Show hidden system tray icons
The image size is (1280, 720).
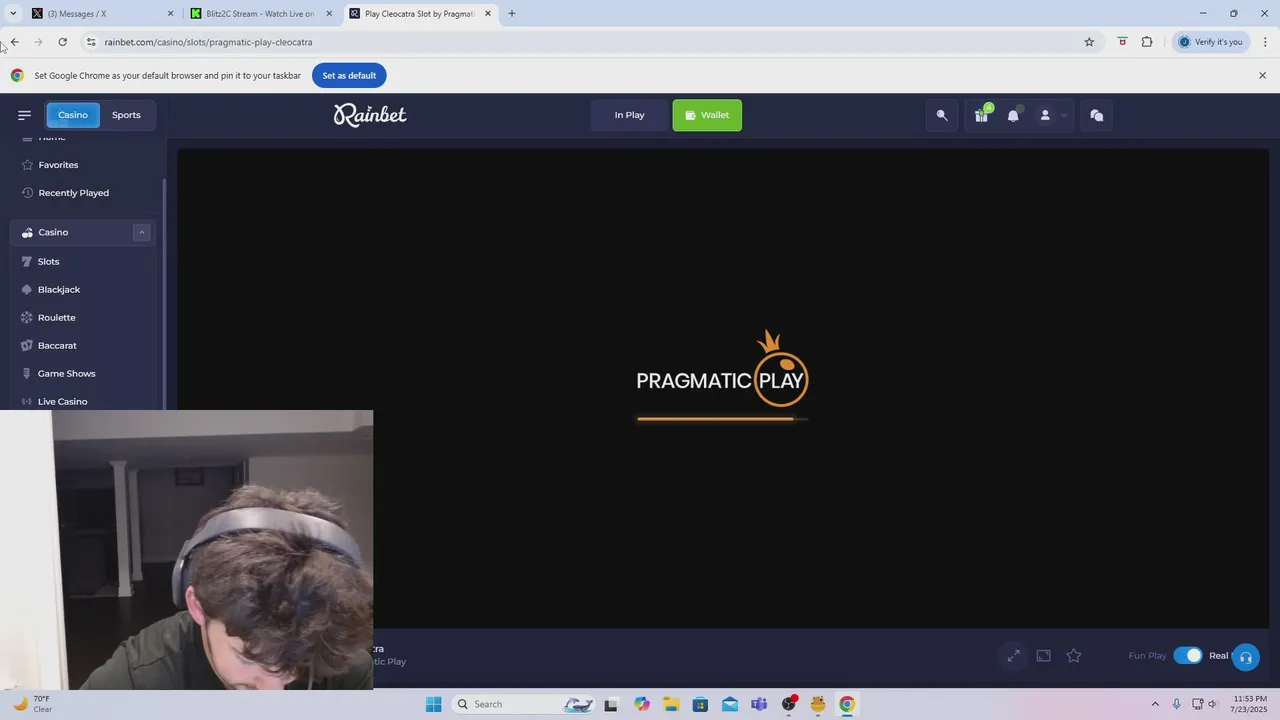[x=1155, y=704]
